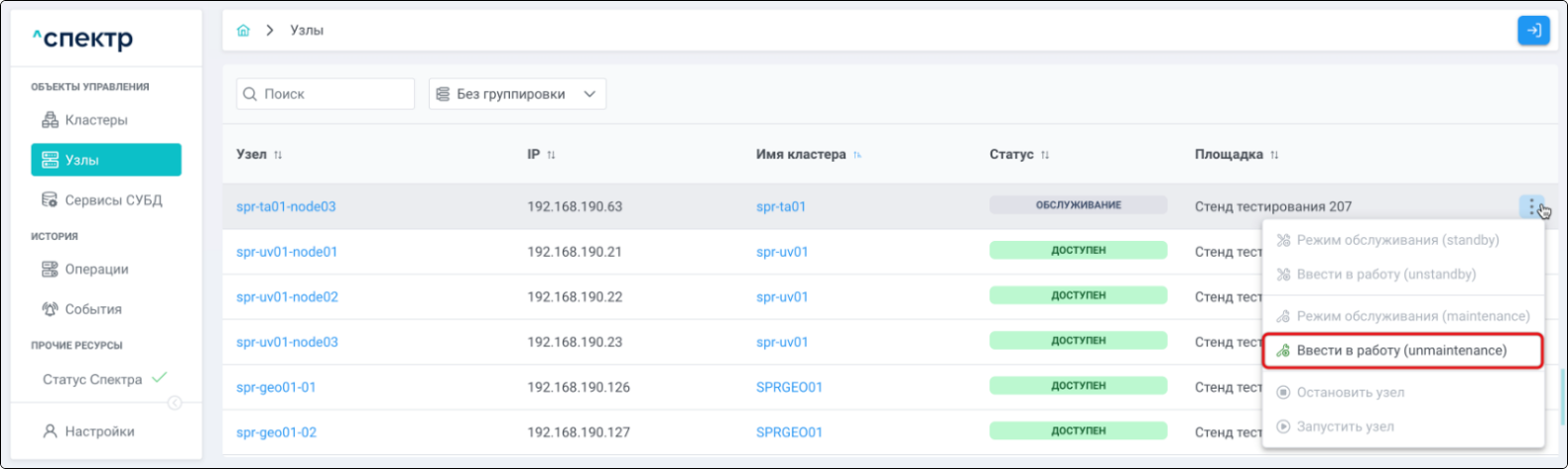This screenshot has width=1568, height=469.
Task: Sort by Узел column sort icon
Action: click(278, 155)
